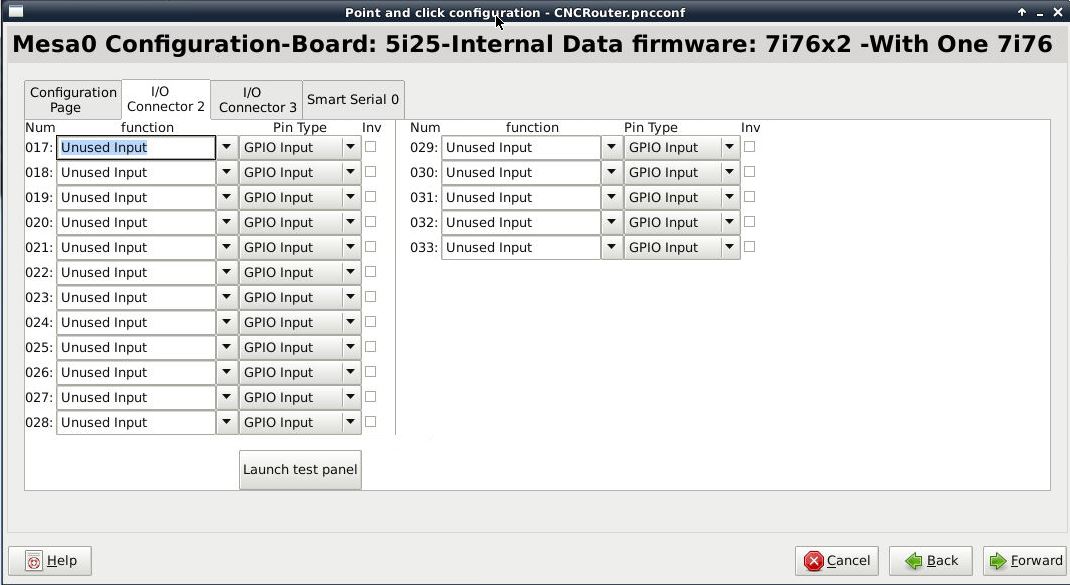Viewport: 1070px width, 585px height.
Task: Focus function field for pin 017
Action: click(x=136, y=147)
